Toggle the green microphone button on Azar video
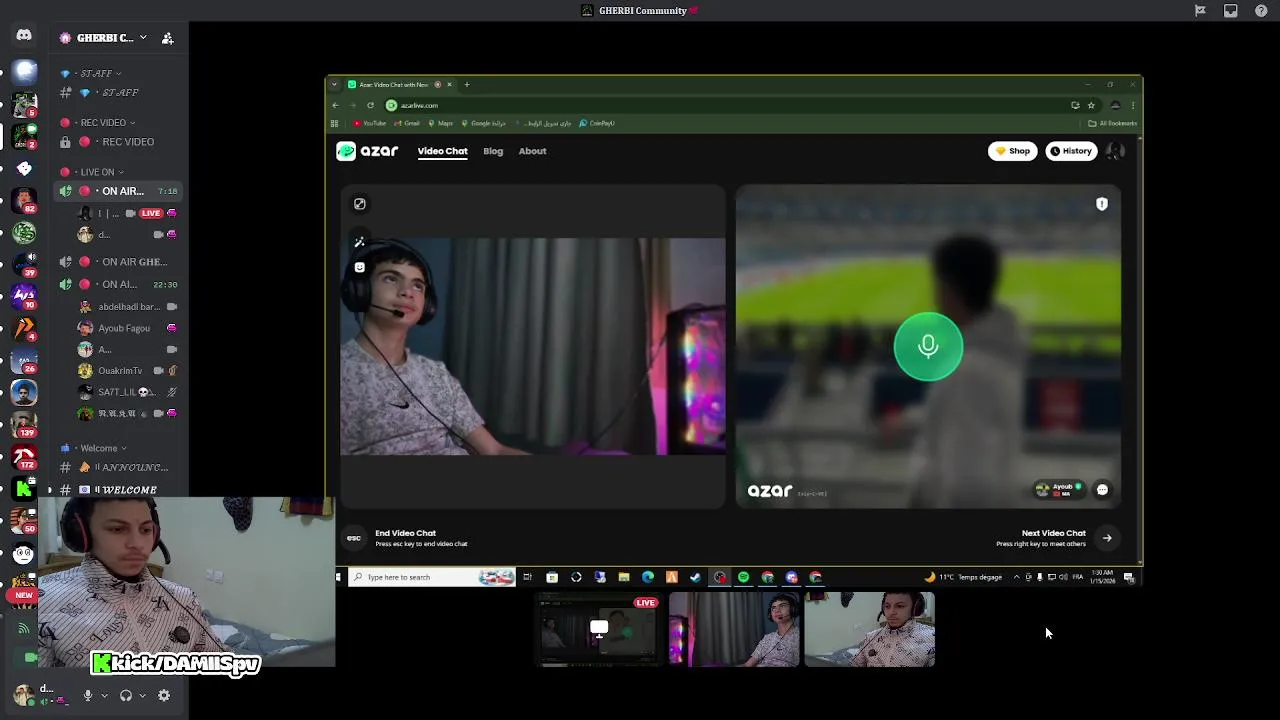The image size is (1280, 720). 928,347
